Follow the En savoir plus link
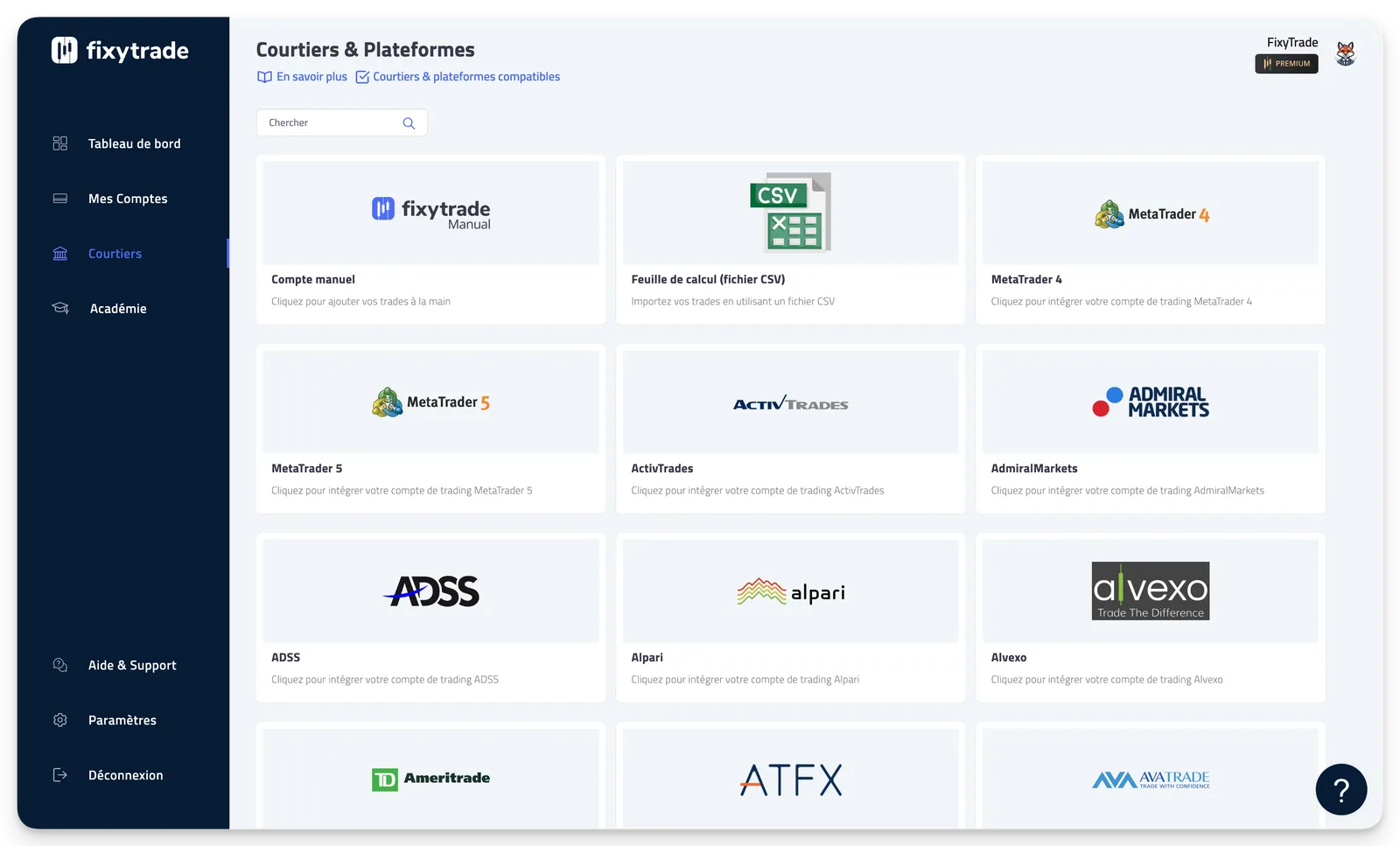Viewport: 1400px width, 846px height. pyautogui.click(x=312, y=77)
